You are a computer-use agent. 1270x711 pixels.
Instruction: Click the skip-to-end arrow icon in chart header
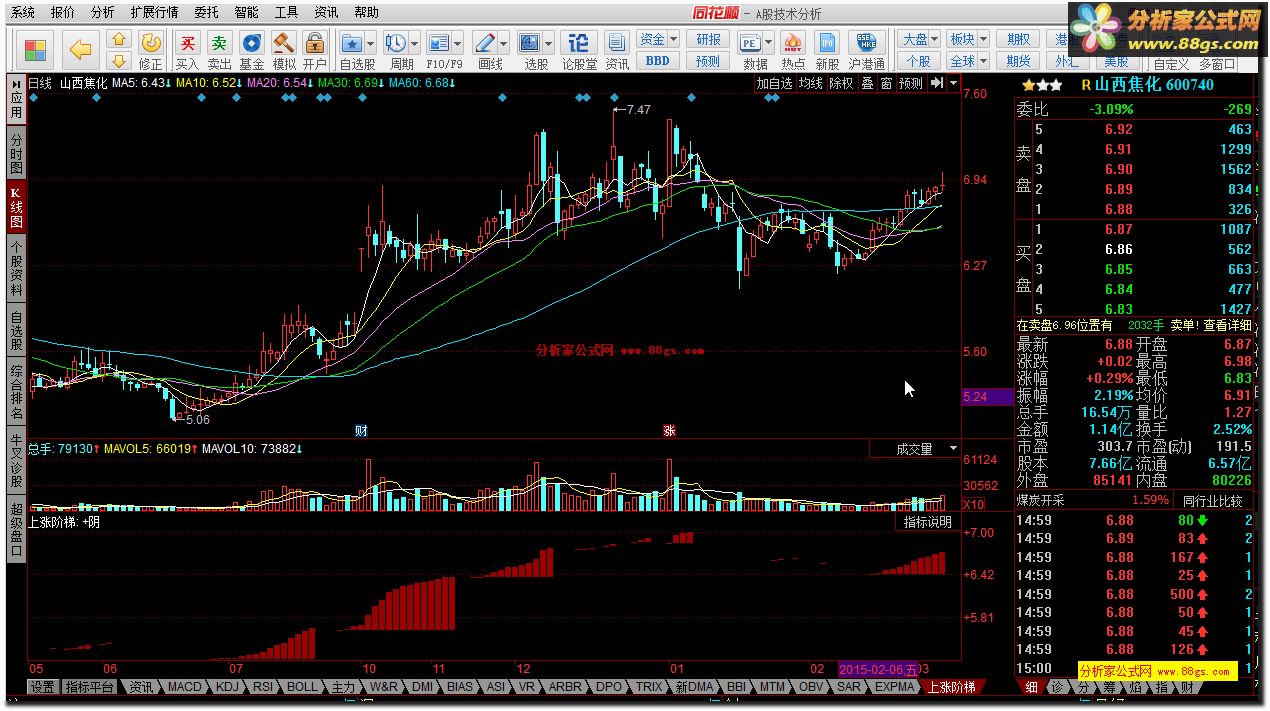[x=936, y=83]
